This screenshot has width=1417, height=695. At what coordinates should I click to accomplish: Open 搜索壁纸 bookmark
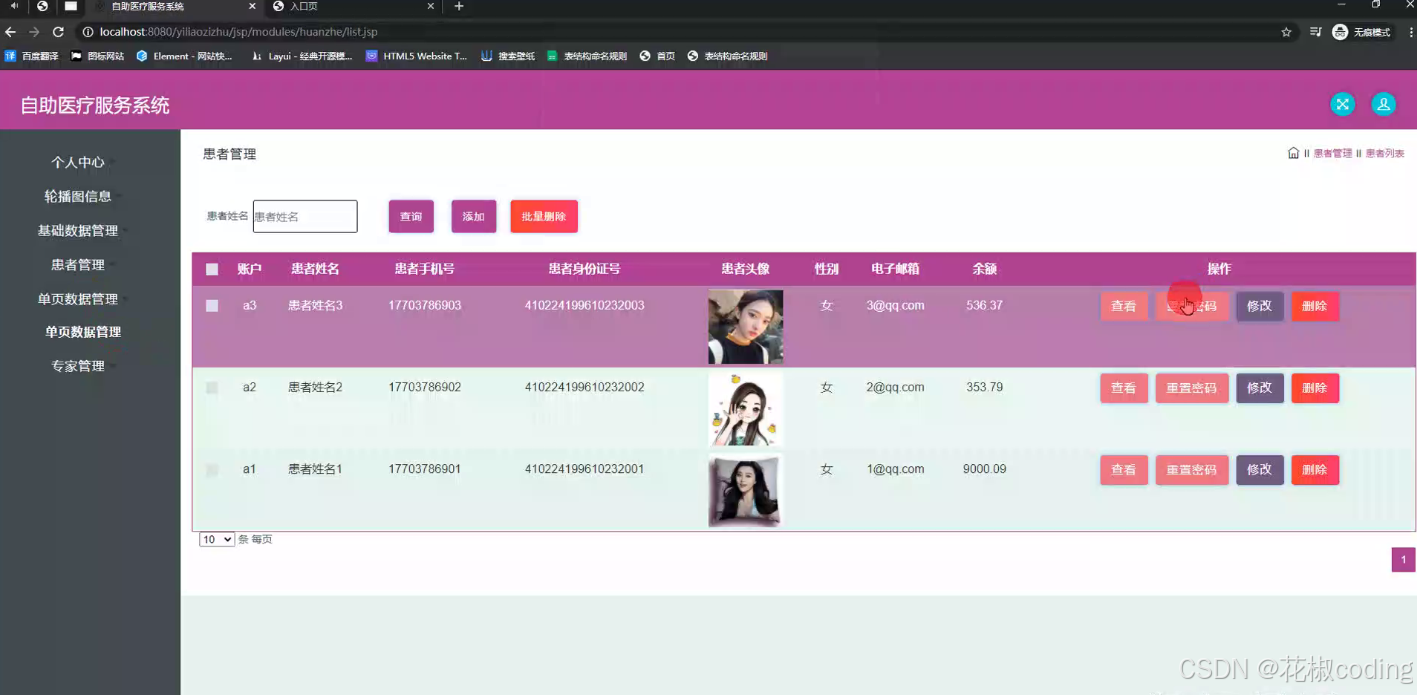508,56
